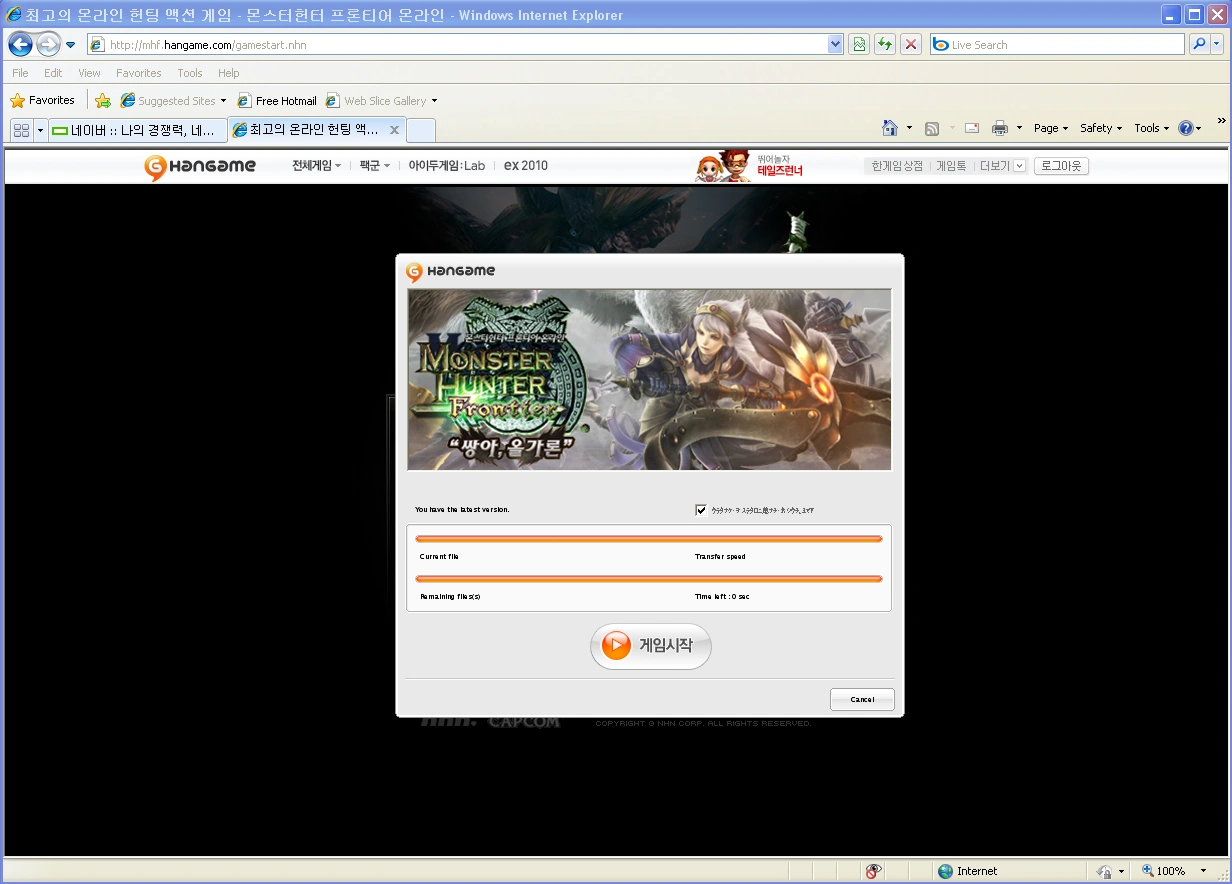This screenshot has height=884, width=1232.
Task: Open the tab list dropdown arrow
Action: [40, 130]
